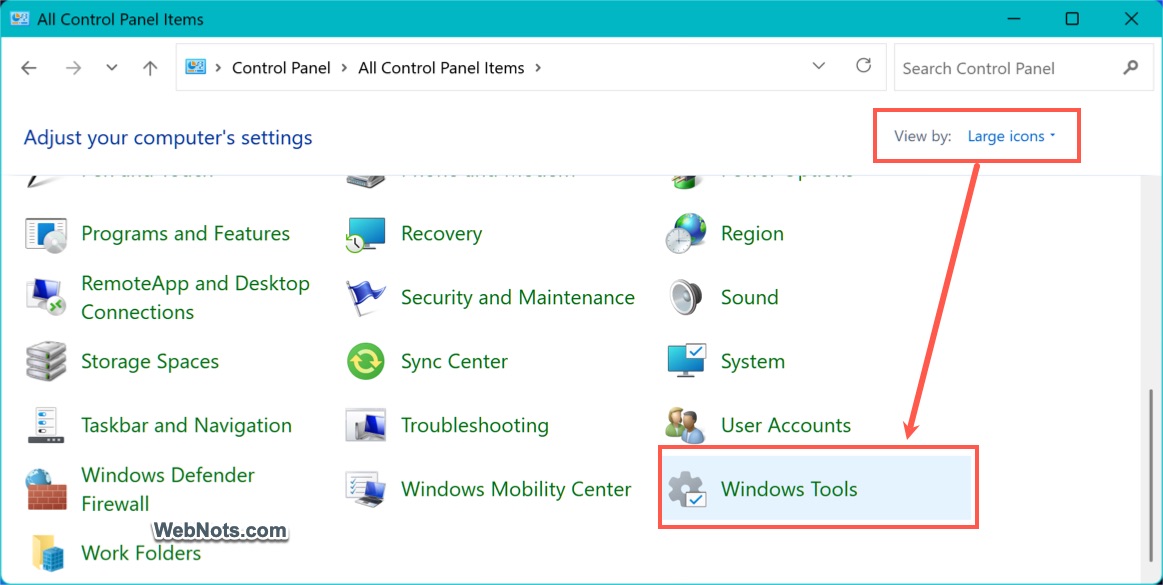Open the recent locations dropdown
Viewport: 1163px width, 585px height.
[112, 67]
